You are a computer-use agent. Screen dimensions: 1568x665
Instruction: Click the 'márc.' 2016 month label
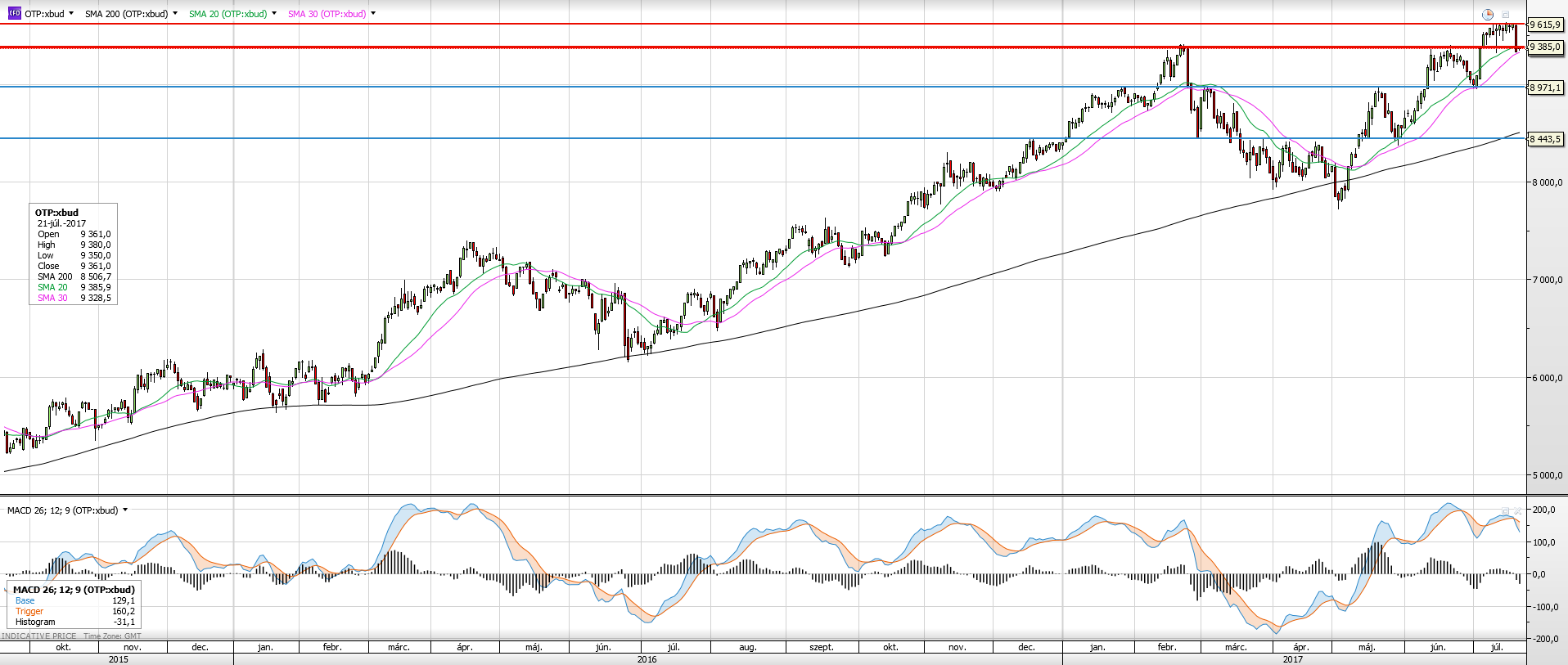tap(399, 647)
